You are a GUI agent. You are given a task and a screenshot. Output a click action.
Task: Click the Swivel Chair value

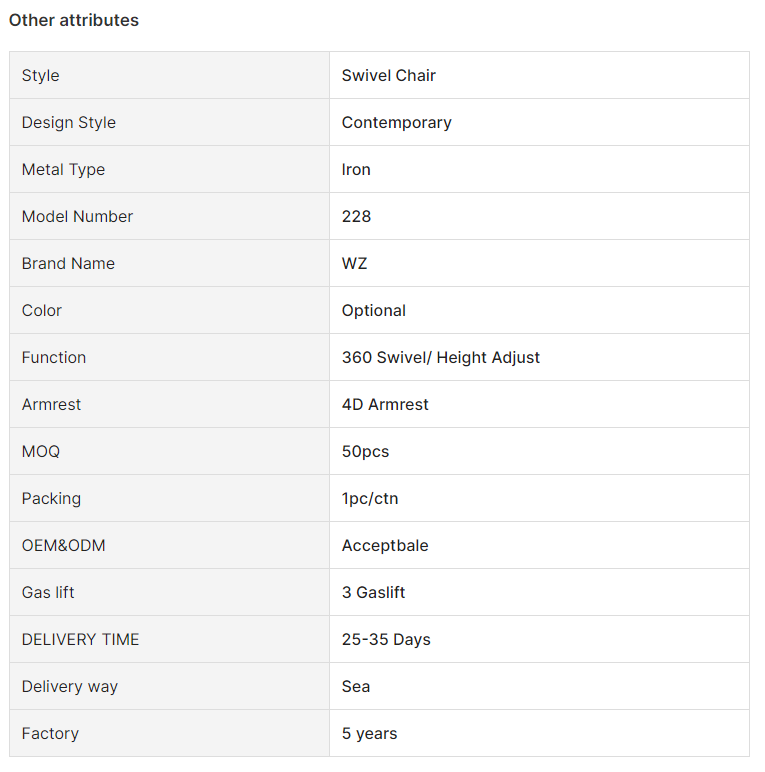(388, 75)
